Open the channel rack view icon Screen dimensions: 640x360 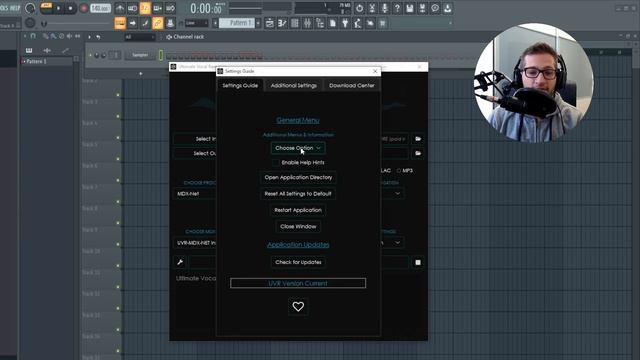point(295,23)
